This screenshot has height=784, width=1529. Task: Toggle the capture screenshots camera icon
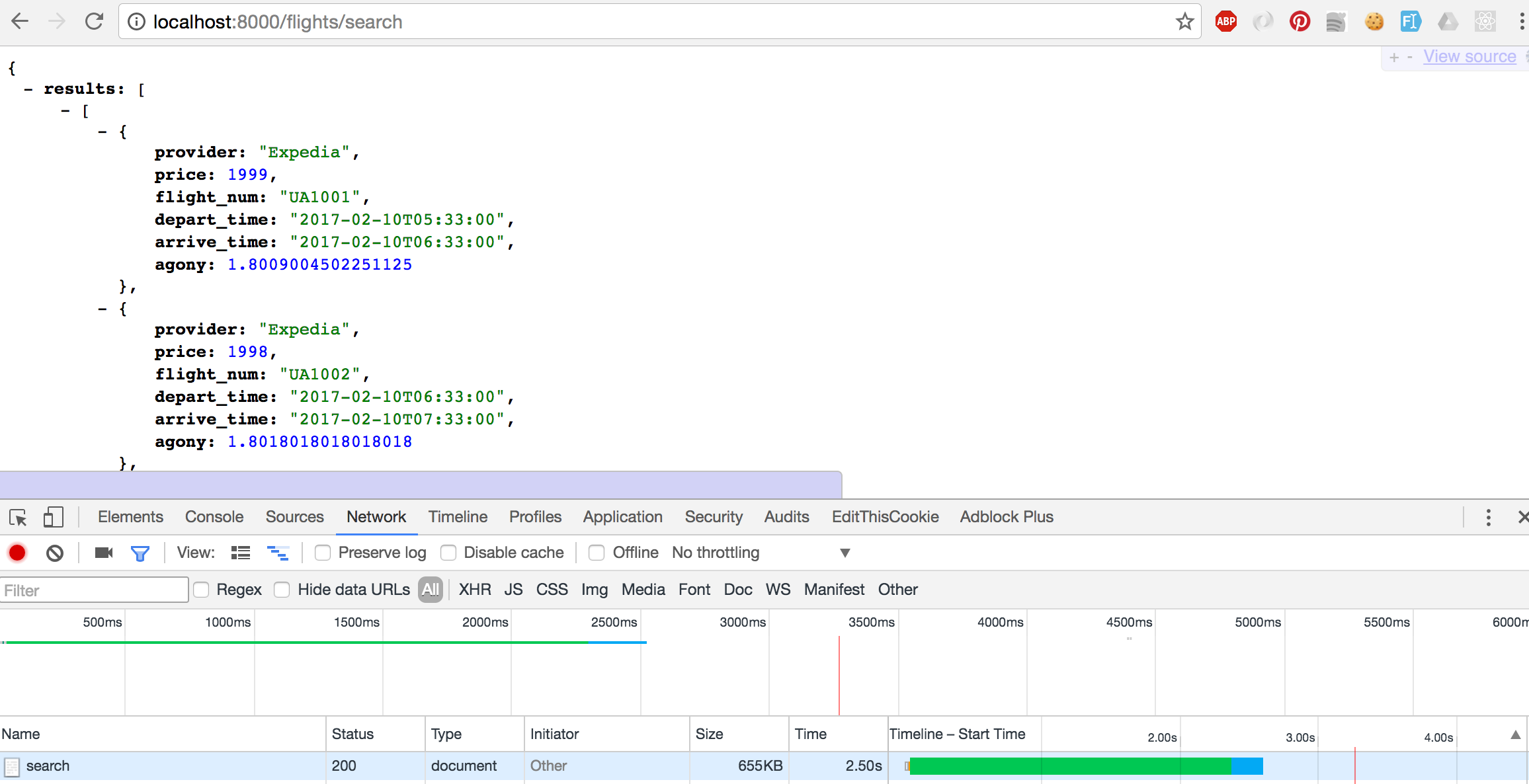(104, 553)
